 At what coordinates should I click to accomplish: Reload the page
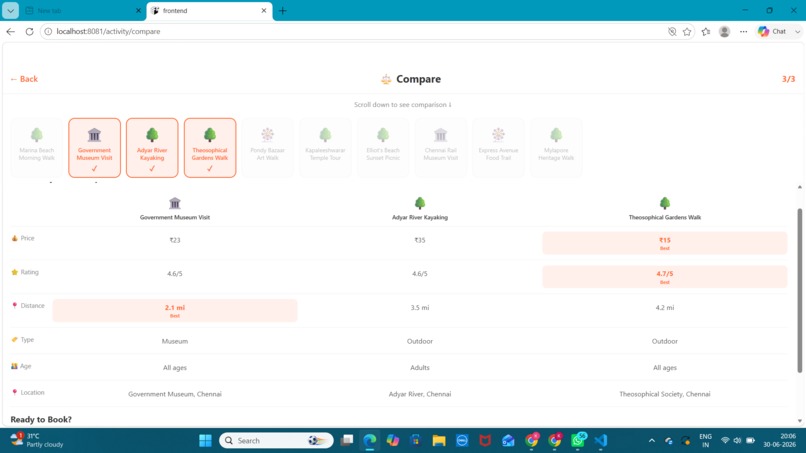(29, 31)
